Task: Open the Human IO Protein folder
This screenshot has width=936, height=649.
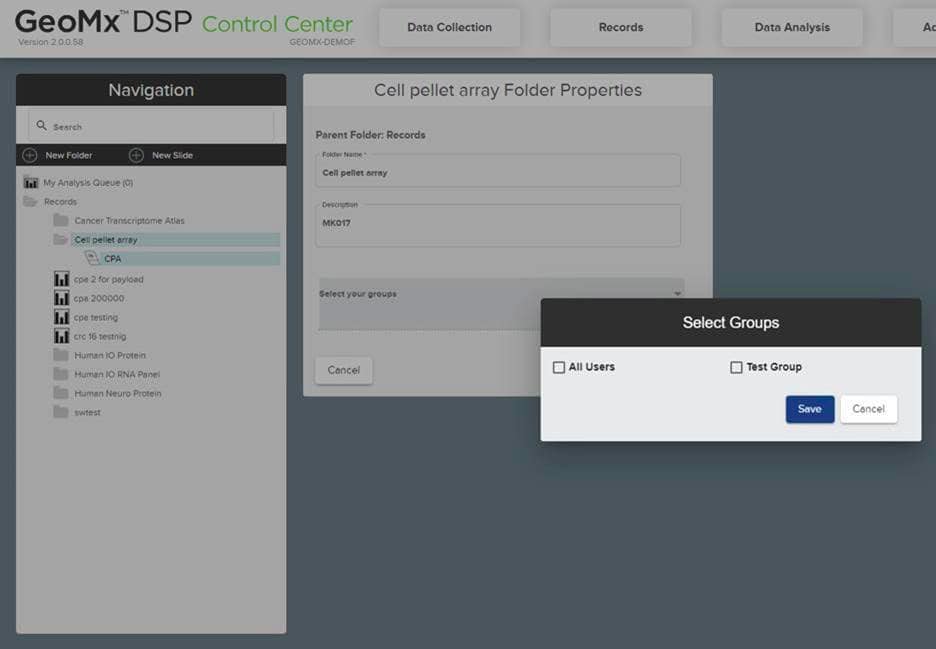Action: click(x=61, y=355)
